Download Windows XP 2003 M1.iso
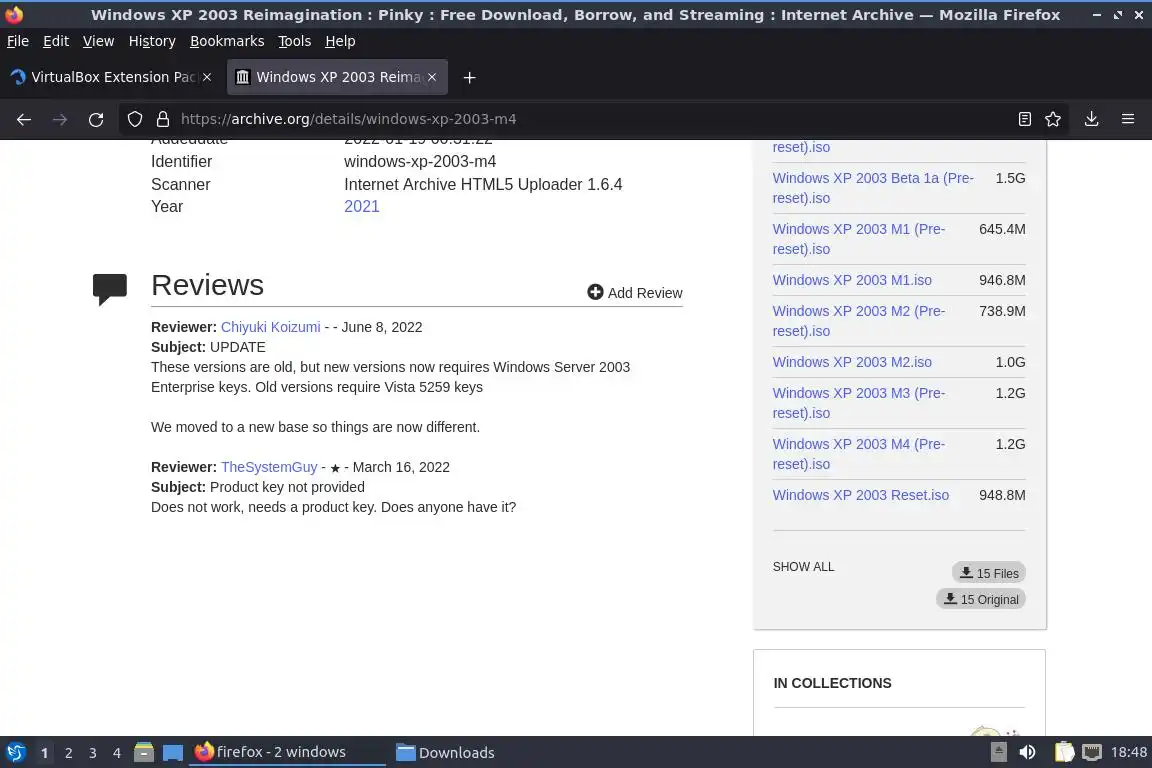Viewport: 1152px width, 768px height. (852, 280)
